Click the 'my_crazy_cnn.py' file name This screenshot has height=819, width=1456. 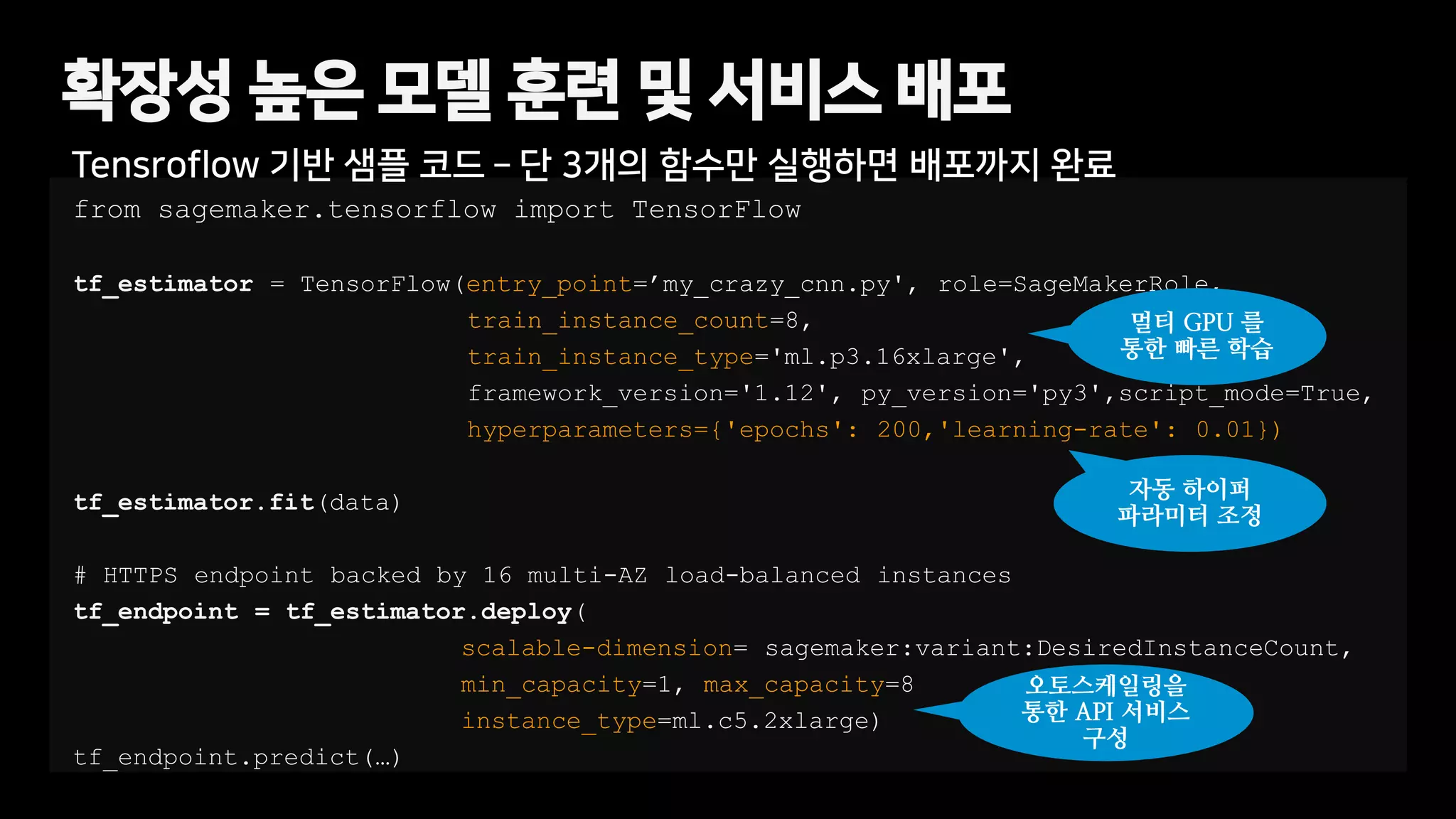[776, 284]
